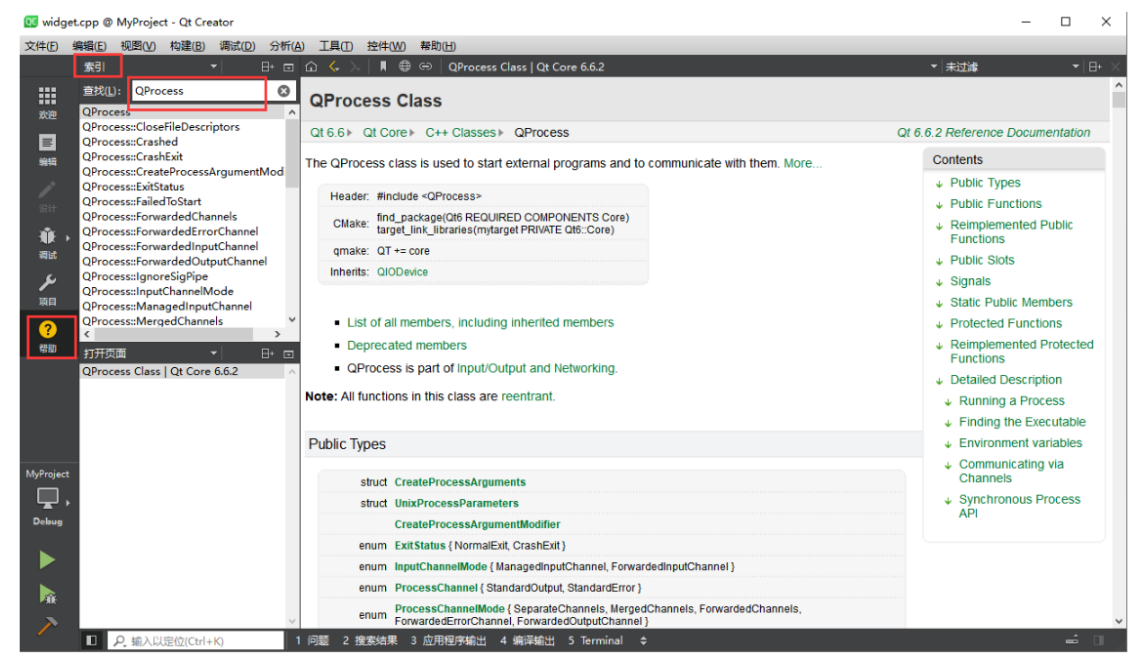Jump to Public Functions in Contents
The image size is (1141, 664).
(995, 204)
